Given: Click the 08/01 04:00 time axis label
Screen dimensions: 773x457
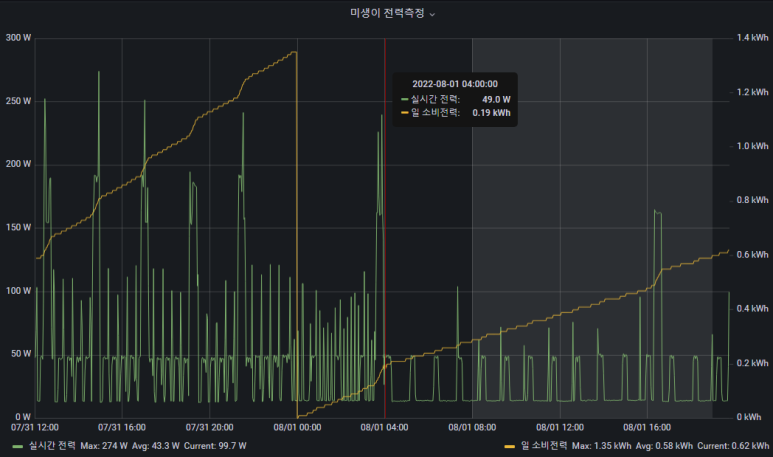Looking at the screenshot, I should 385,427.
